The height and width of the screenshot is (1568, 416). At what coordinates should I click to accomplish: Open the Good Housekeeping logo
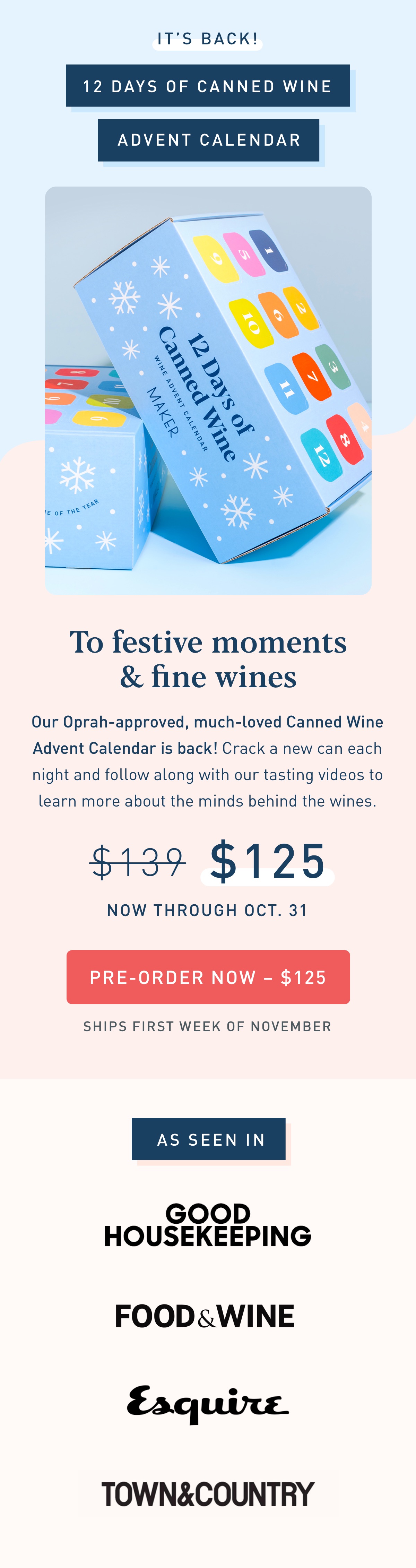tap(207, 1224)
